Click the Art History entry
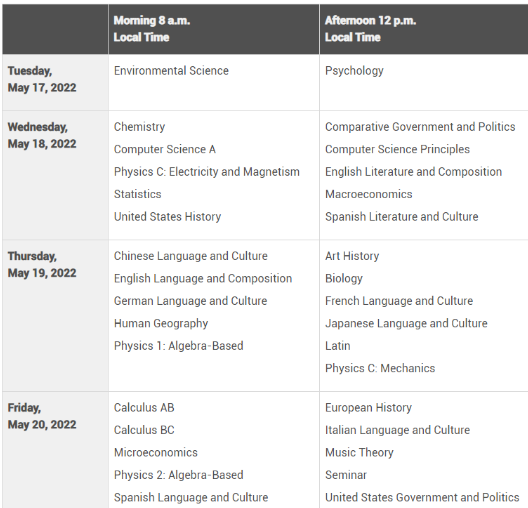 [352, 256]
